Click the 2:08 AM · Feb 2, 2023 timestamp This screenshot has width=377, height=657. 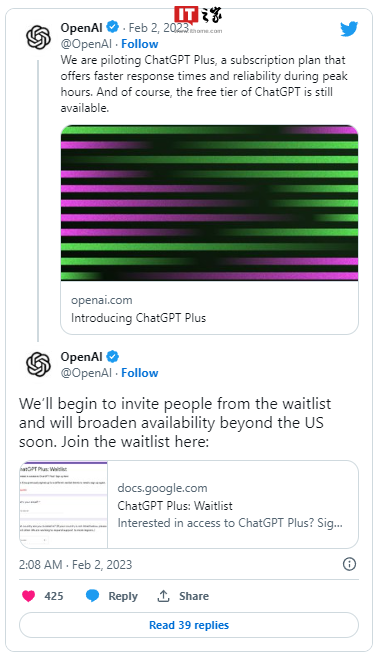[x=75, y=565]
